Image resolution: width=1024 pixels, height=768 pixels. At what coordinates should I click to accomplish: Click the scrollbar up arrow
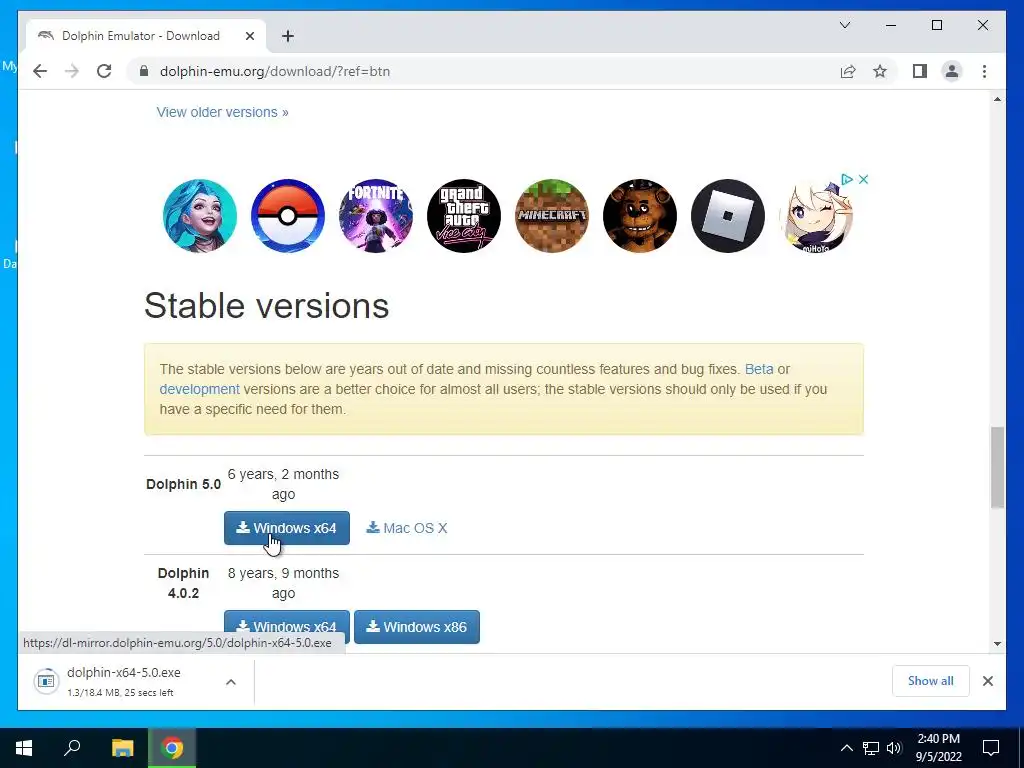tap(997, 99)
